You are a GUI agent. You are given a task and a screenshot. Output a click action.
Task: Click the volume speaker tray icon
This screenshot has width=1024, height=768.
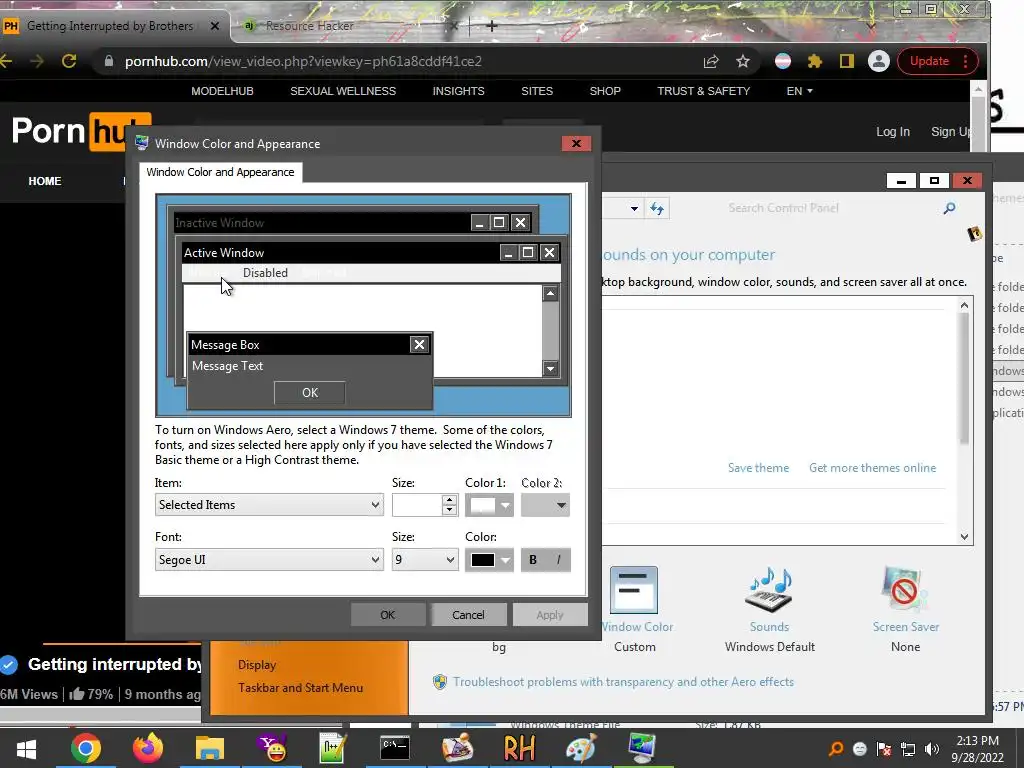tap(932, 749)
